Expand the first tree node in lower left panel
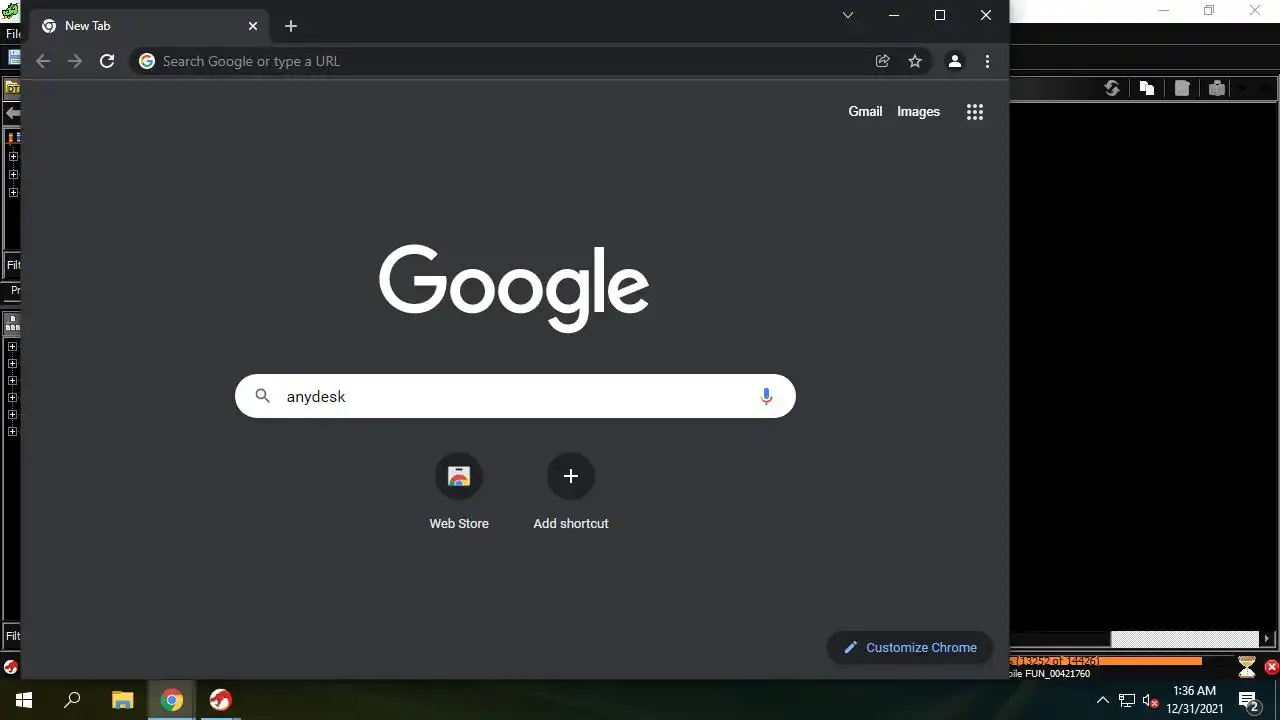 tap(13, 346)
